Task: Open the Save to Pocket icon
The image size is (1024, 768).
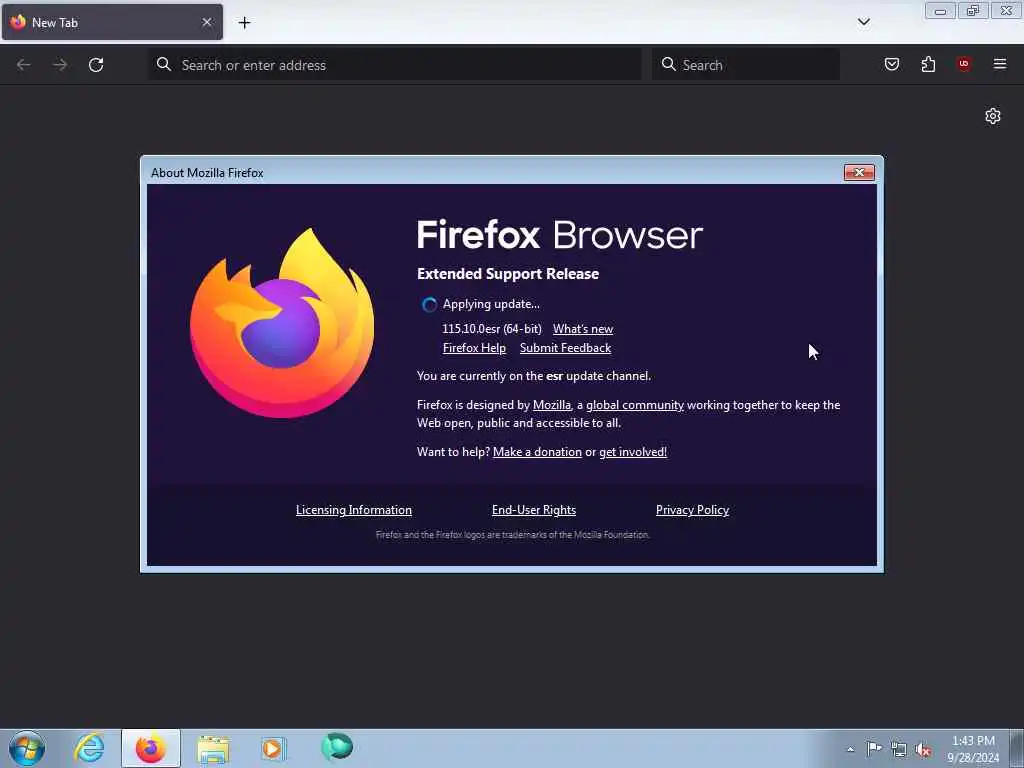Action: (892, 64)
